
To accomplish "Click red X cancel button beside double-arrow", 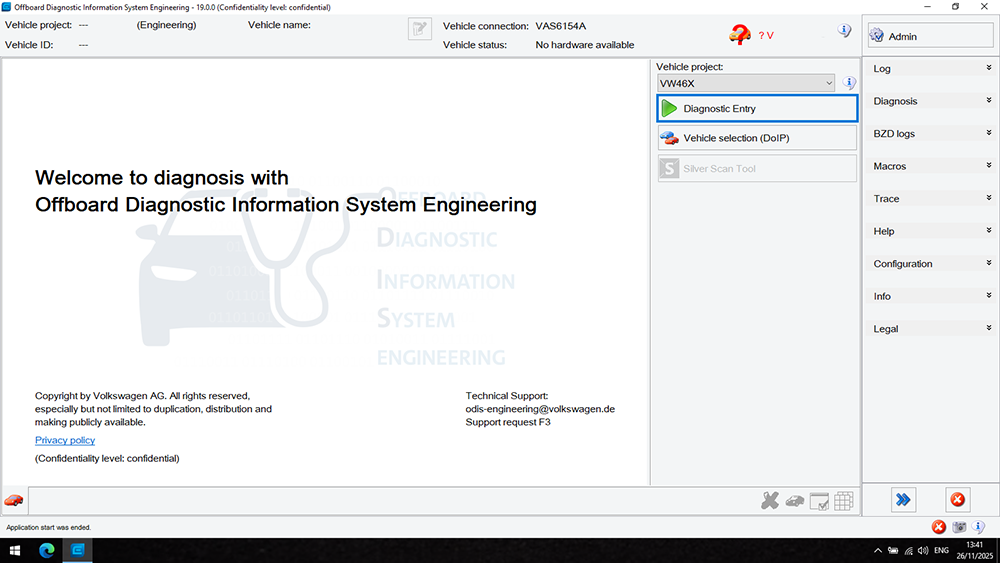I will 957,500.
